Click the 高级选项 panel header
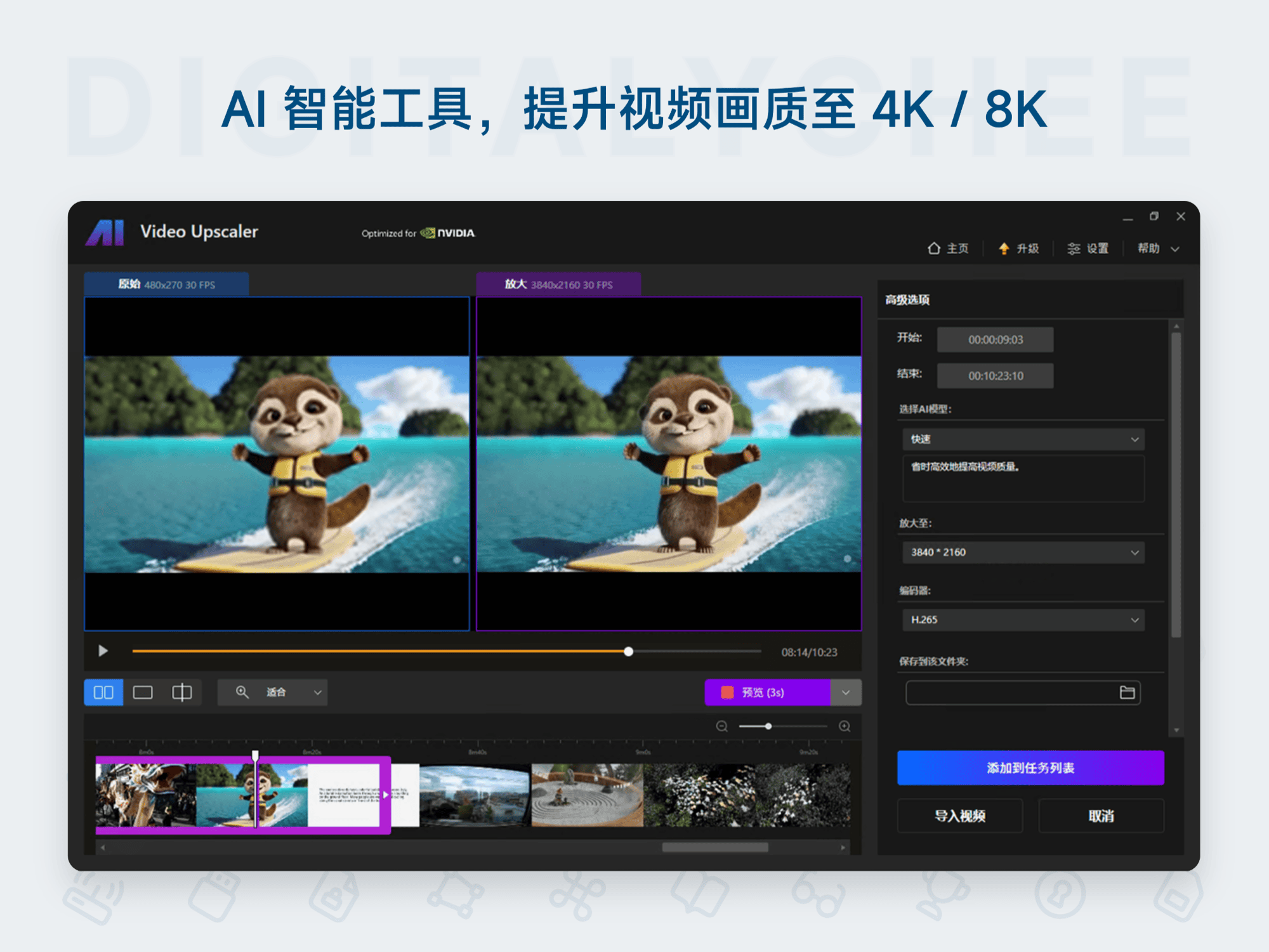 pos(907,299)
